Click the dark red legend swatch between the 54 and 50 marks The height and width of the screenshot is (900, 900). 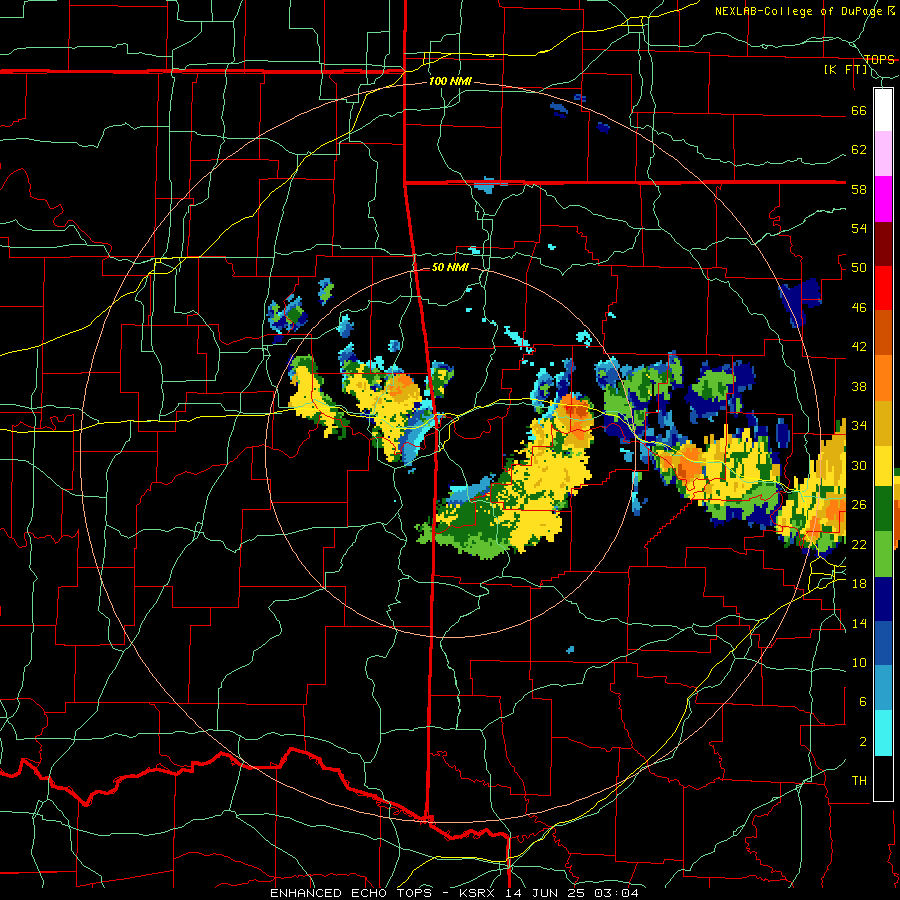click(x=883, y=244)
